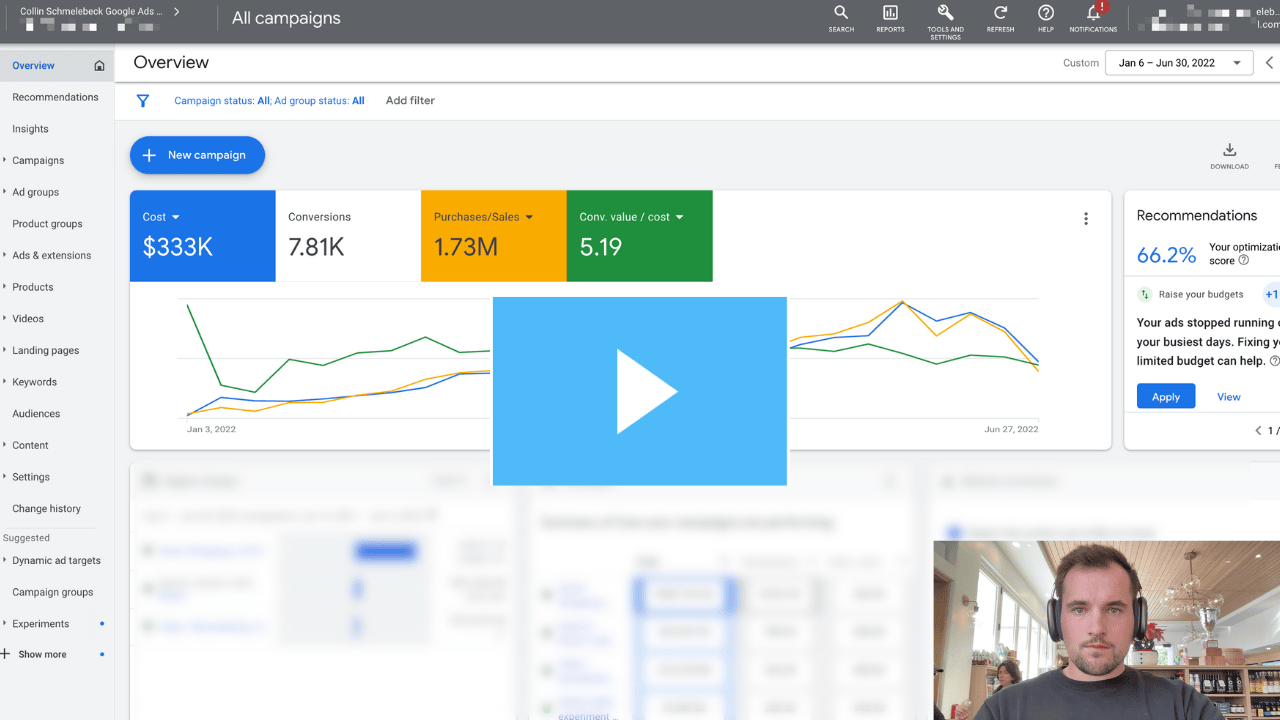Viewport: 1280px width, 720px height.
Task: Click the Refresh icon
Action: (x=1000, y=14)
